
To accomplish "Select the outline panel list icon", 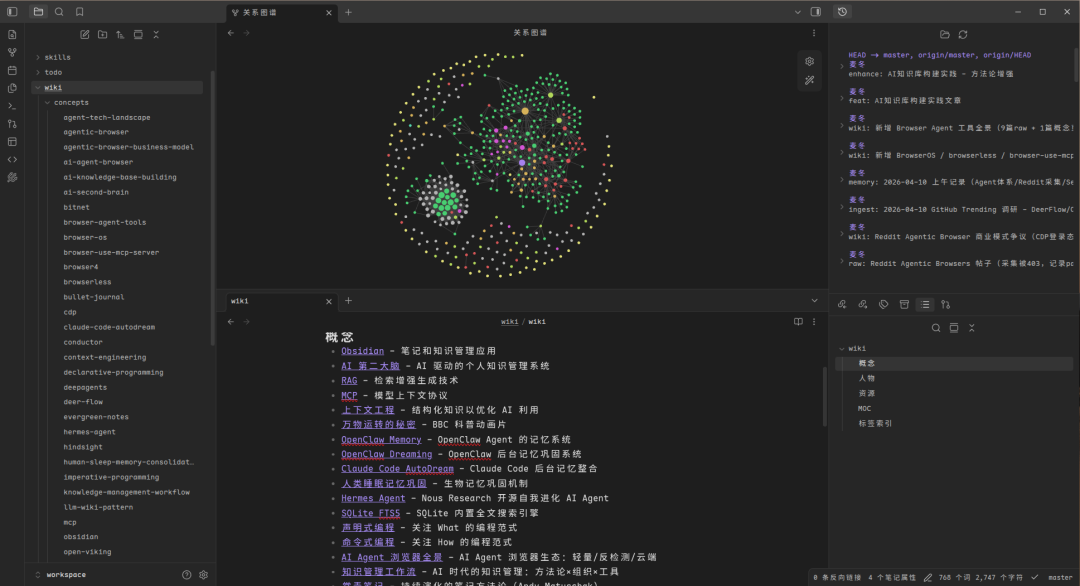I will pyautogui.click(x=925, y=304).
